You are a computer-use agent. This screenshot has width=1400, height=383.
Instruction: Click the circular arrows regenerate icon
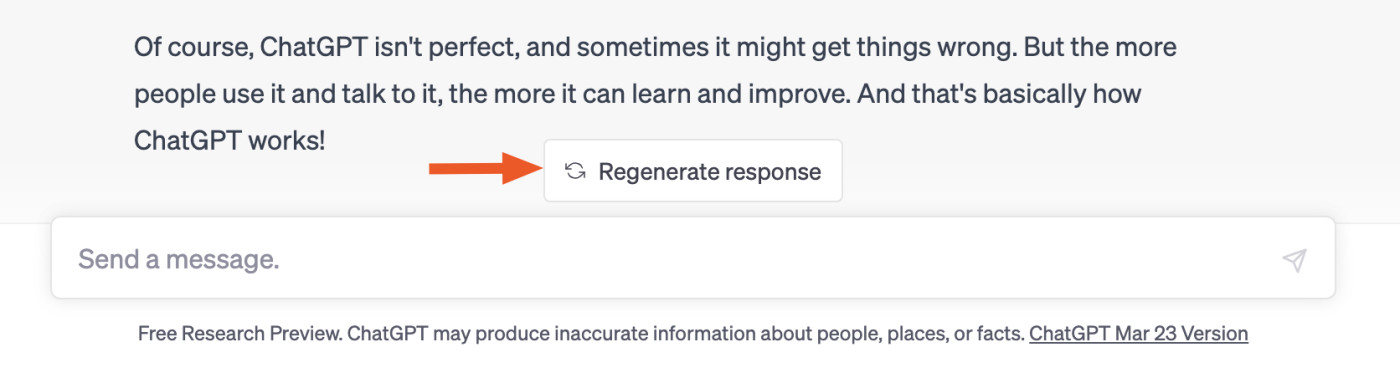[574, 171]
